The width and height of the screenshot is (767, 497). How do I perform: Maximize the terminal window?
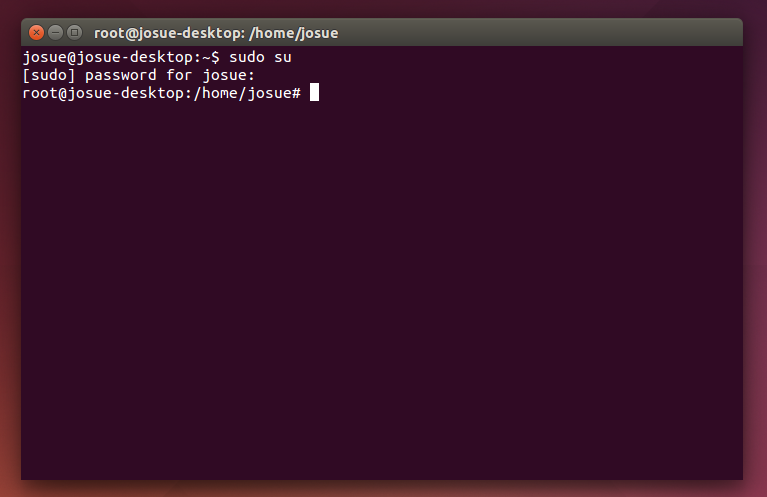click(x=74, y=33)
